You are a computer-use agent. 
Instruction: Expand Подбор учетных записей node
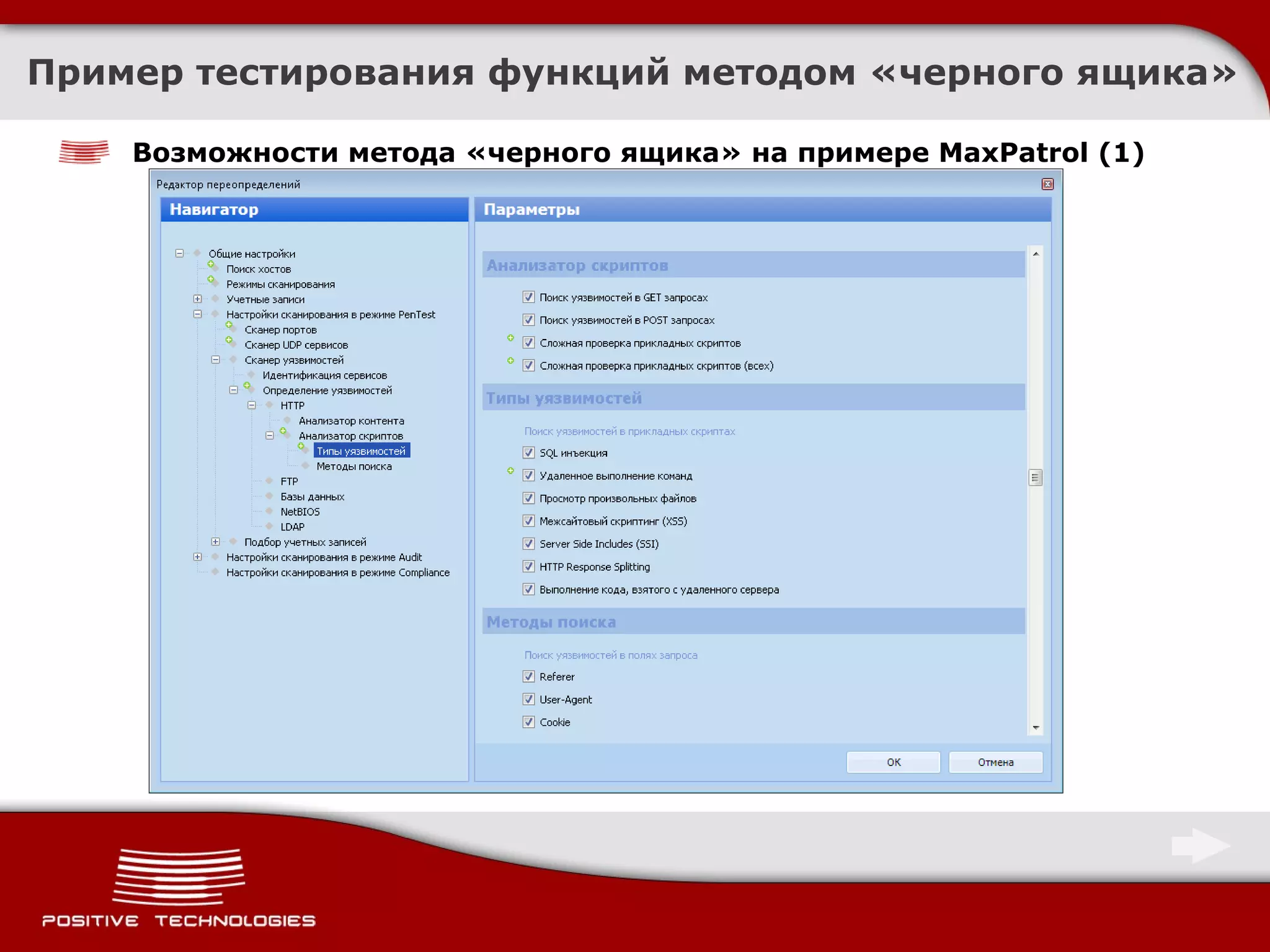215,542
